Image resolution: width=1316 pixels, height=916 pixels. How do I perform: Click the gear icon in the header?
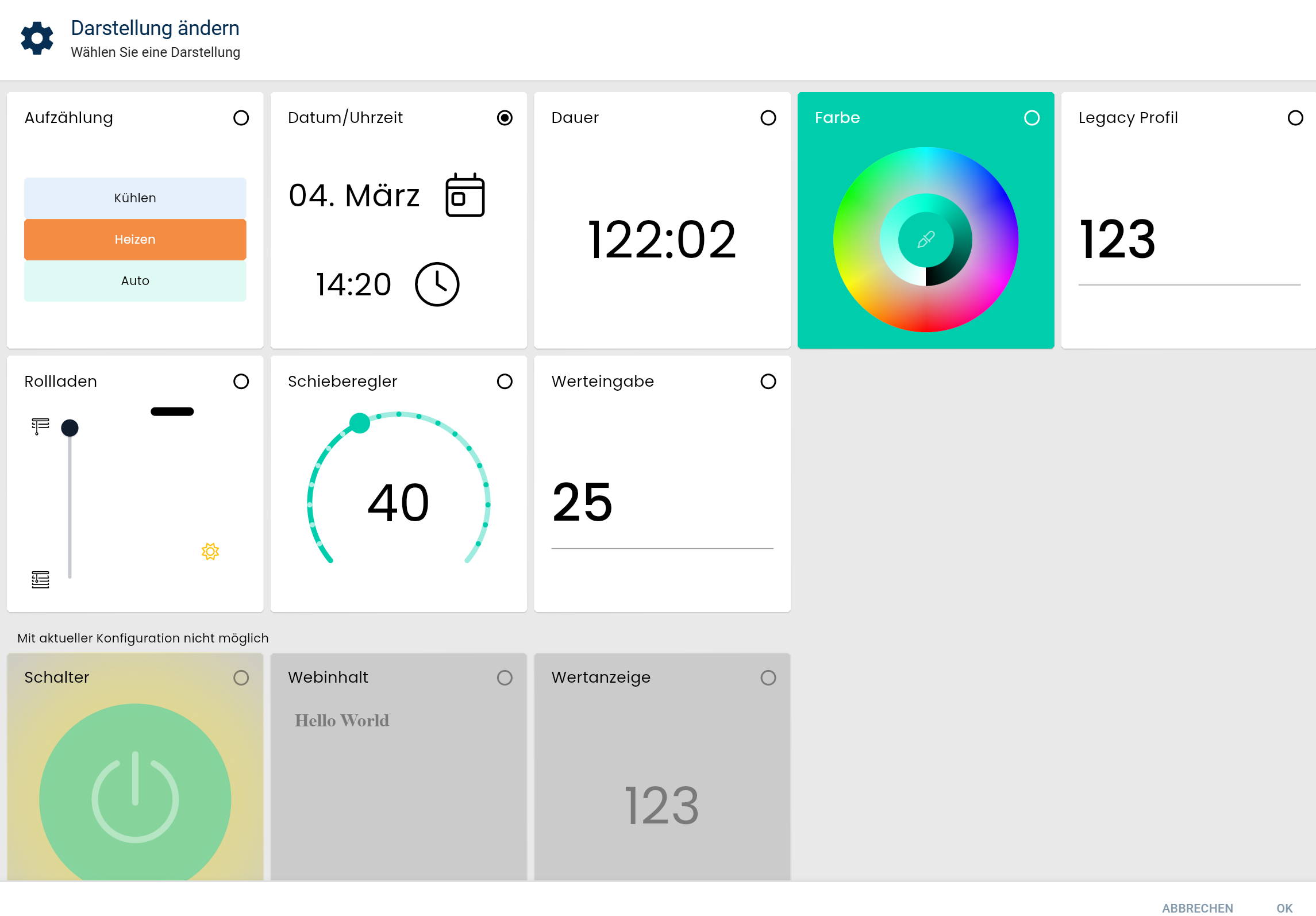[x=37, y=39]
